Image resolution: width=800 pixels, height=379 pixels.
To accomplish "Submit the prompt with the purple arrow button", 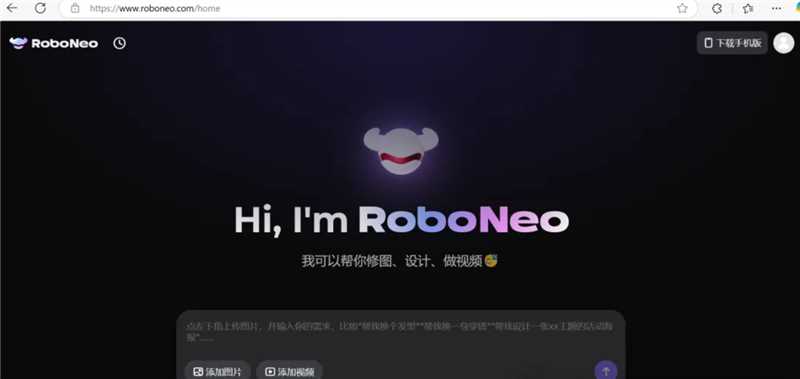I will (606, 370).
